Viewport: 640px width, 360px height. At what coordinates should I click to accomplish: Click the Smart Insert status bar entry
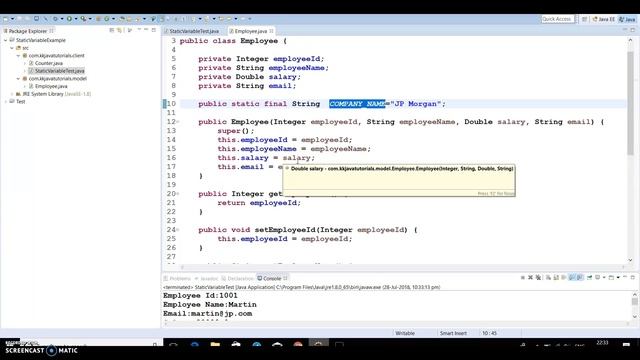point(453,333)
